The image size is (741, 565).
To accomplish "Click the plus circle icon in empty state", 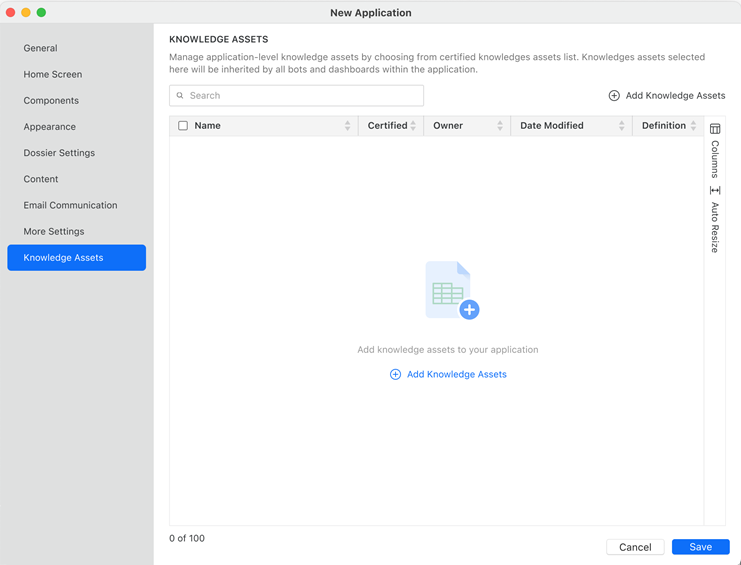I will tap(395, 374).
